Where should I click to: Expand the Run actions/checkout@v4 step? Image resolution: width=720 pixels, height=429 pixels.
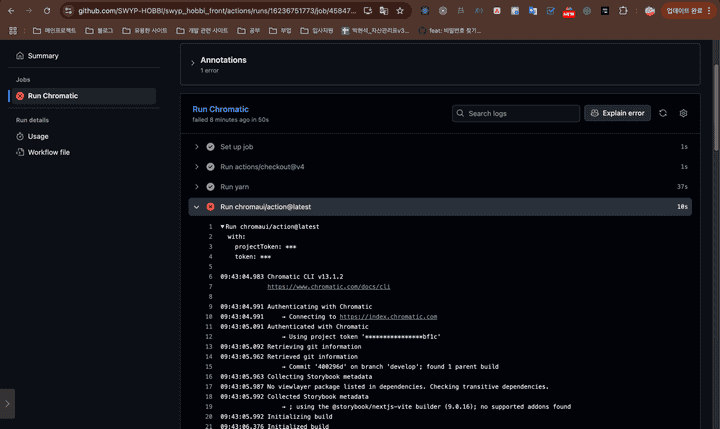click(197, 167)
